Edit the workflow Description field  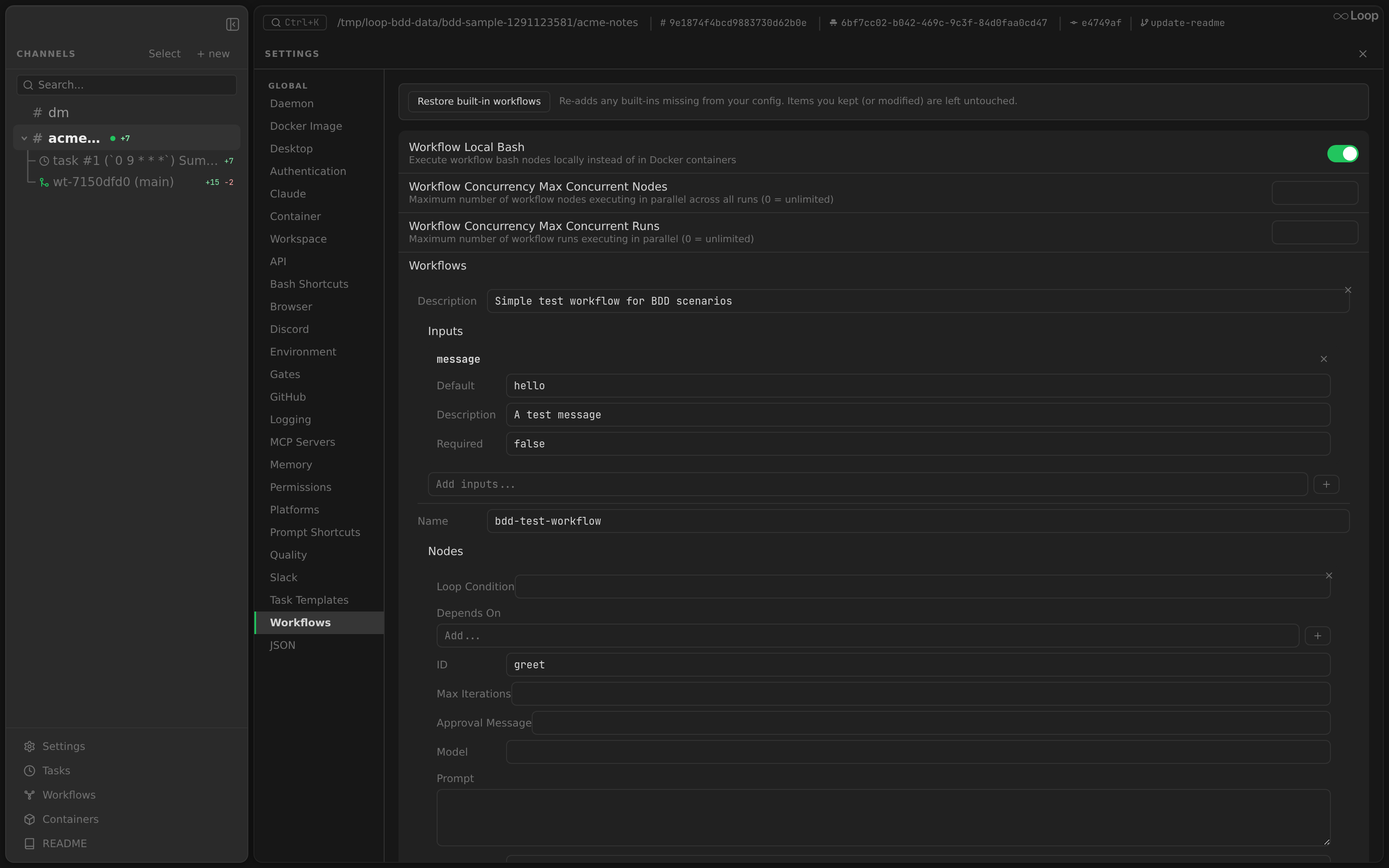[918, 301]
